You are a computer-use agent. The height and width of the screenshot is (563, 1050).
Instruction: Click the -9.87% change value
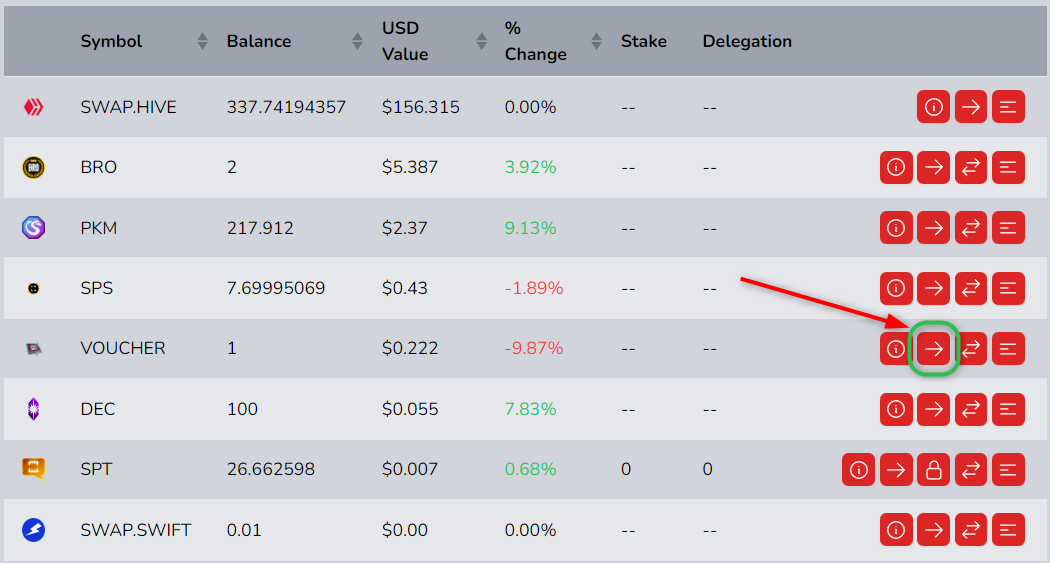534,349
